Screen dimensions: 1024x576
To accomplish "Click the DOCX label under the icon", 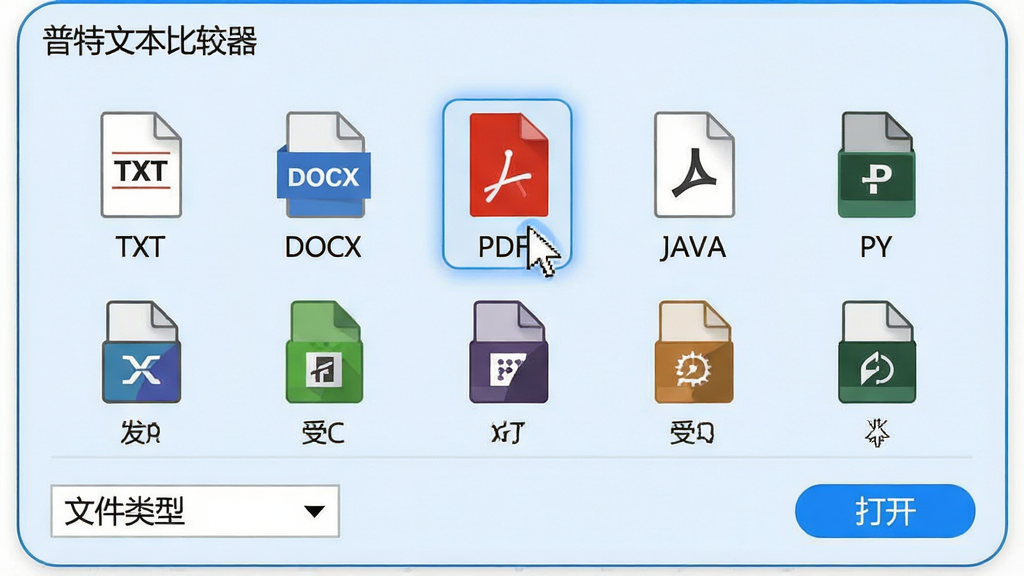I will (323, 247).
